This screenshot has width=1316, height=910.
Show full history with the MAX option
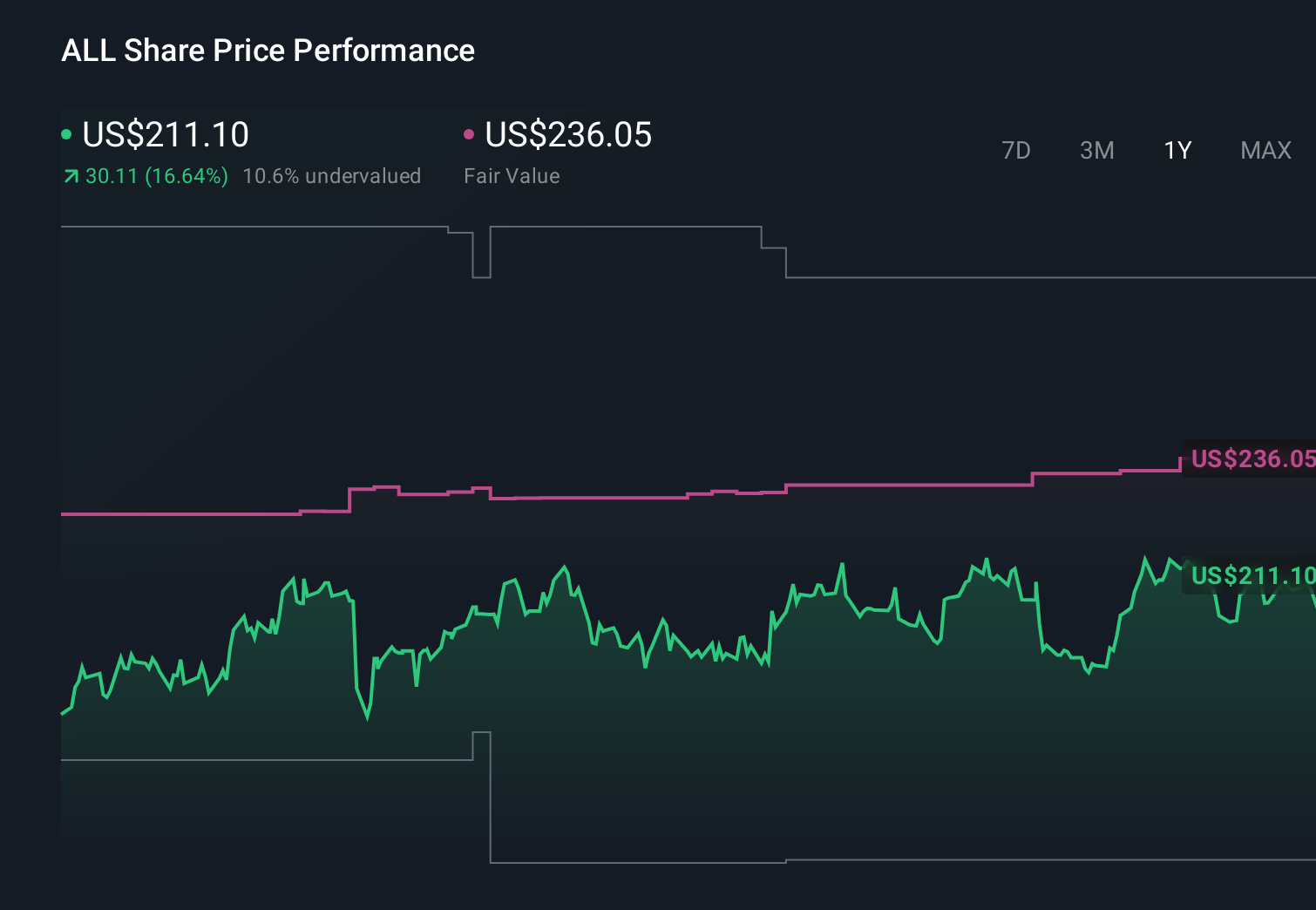pyautogui.click(x=1265, y=150)
